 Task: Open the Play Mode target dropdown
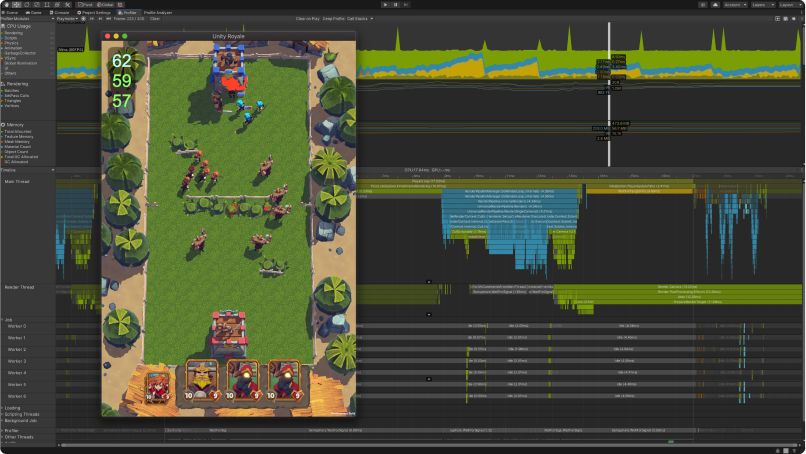click(68, 18)
